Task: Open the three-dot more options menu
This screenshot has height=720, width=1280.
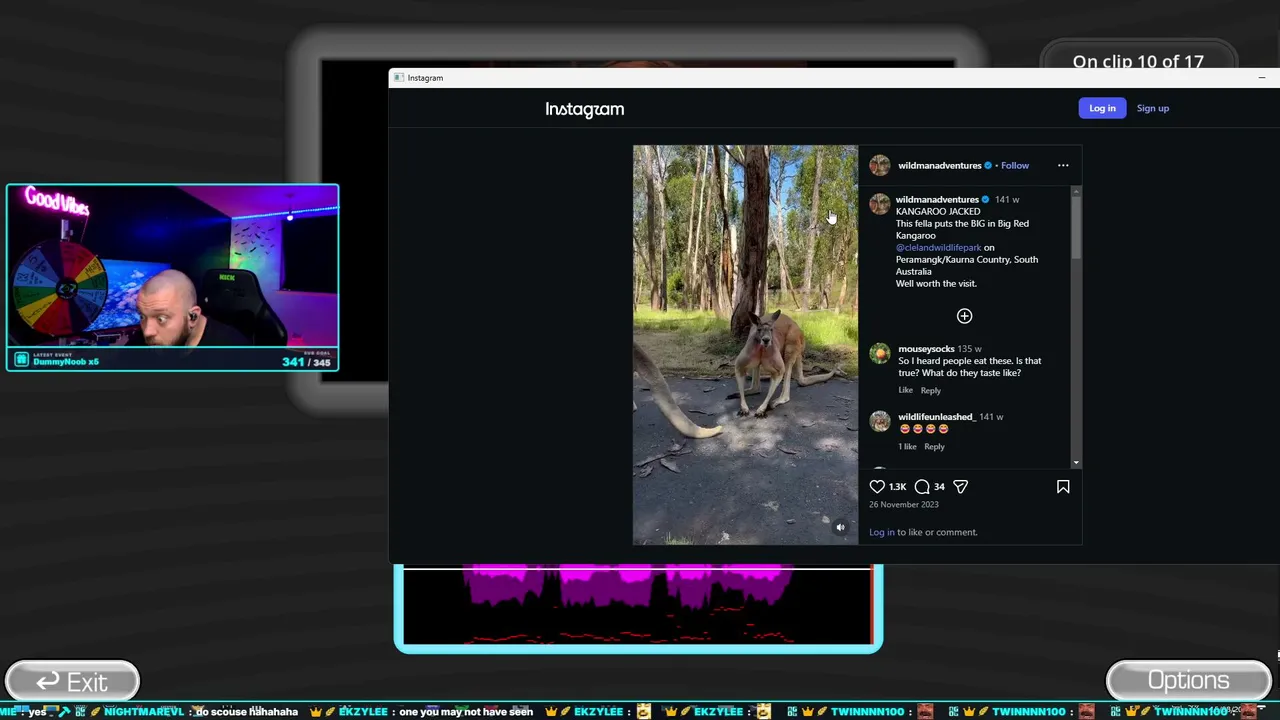Action: point(1063,165)
